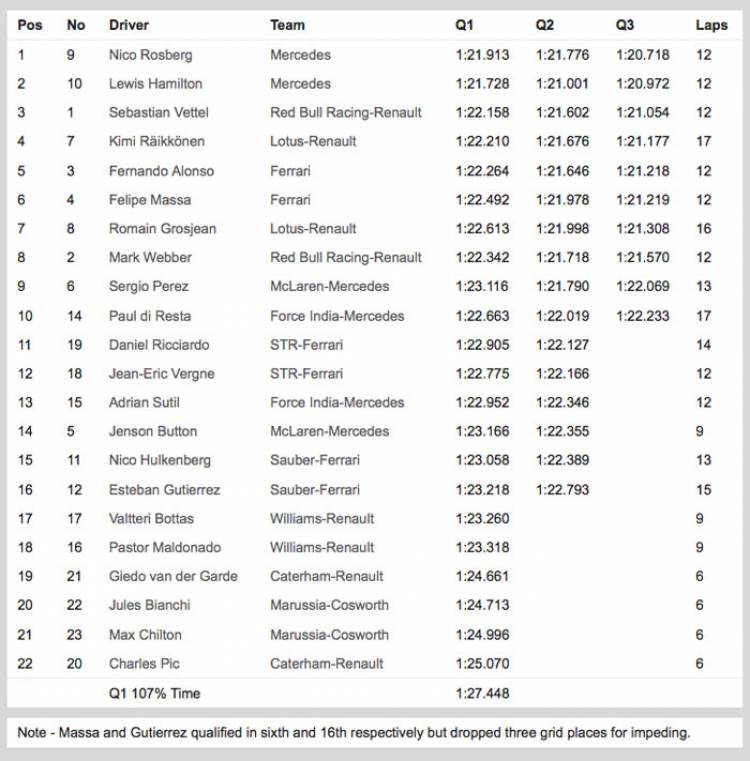Click Sebastian Vettel in the driver list
750x761 pixels.
coord(158,113)
